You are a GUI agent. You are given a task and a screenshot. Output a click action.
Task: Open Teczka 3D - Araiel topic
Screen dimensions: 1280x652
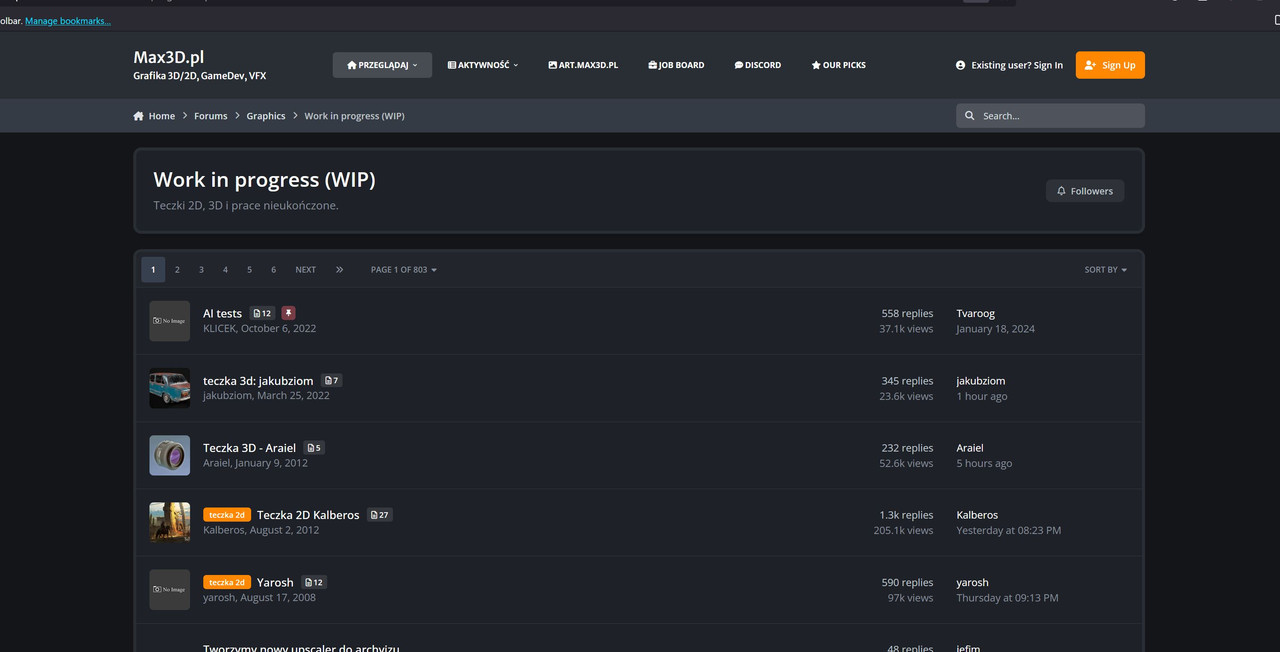(249, 448)
